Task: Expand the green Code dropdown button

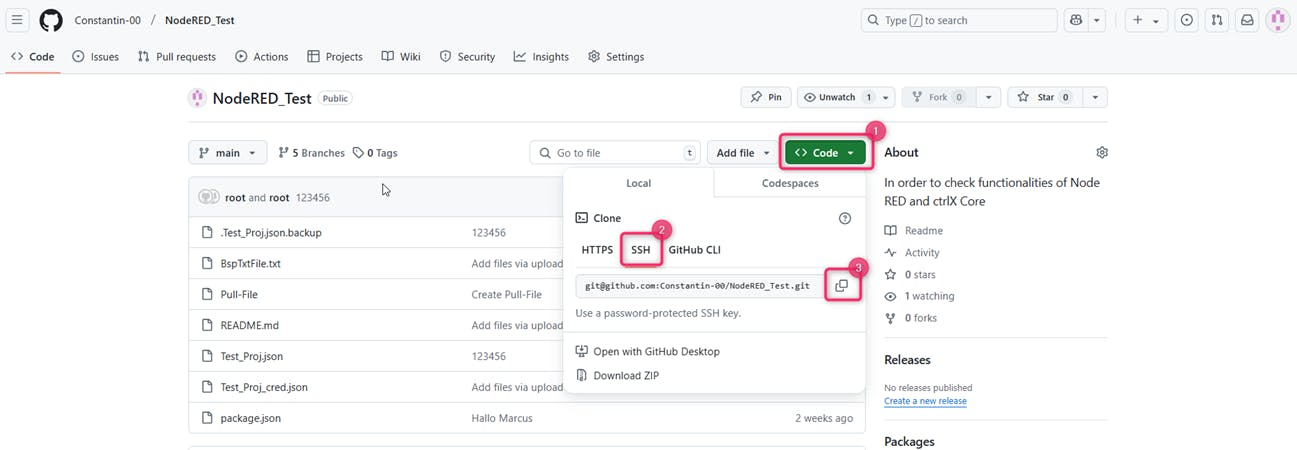Action: [825, 153]
